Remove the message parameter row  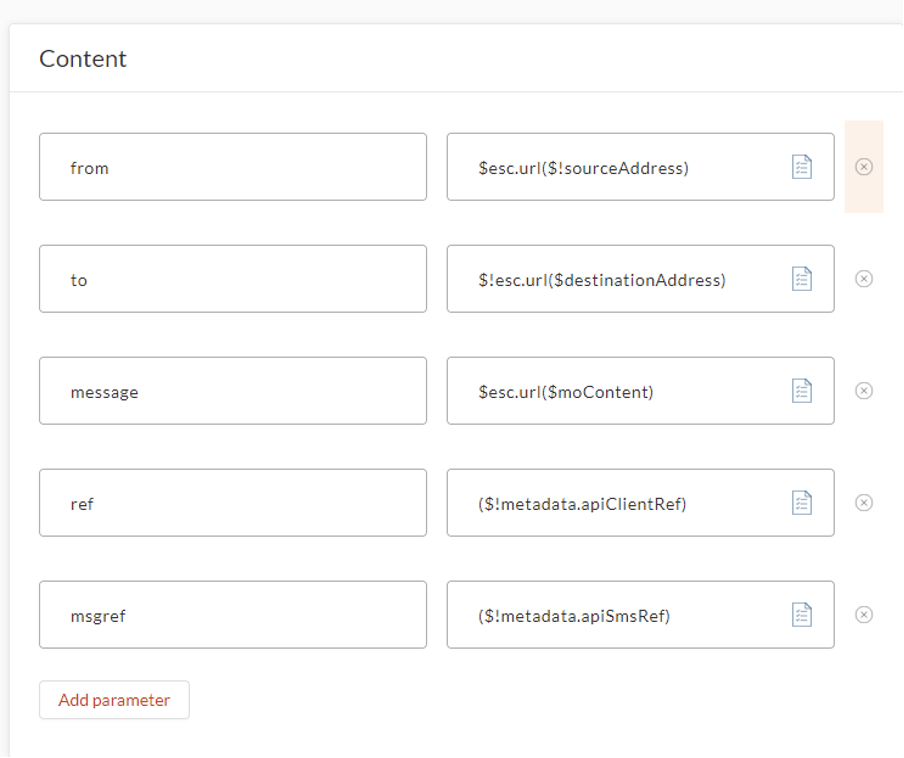click(x=864, y=390)
